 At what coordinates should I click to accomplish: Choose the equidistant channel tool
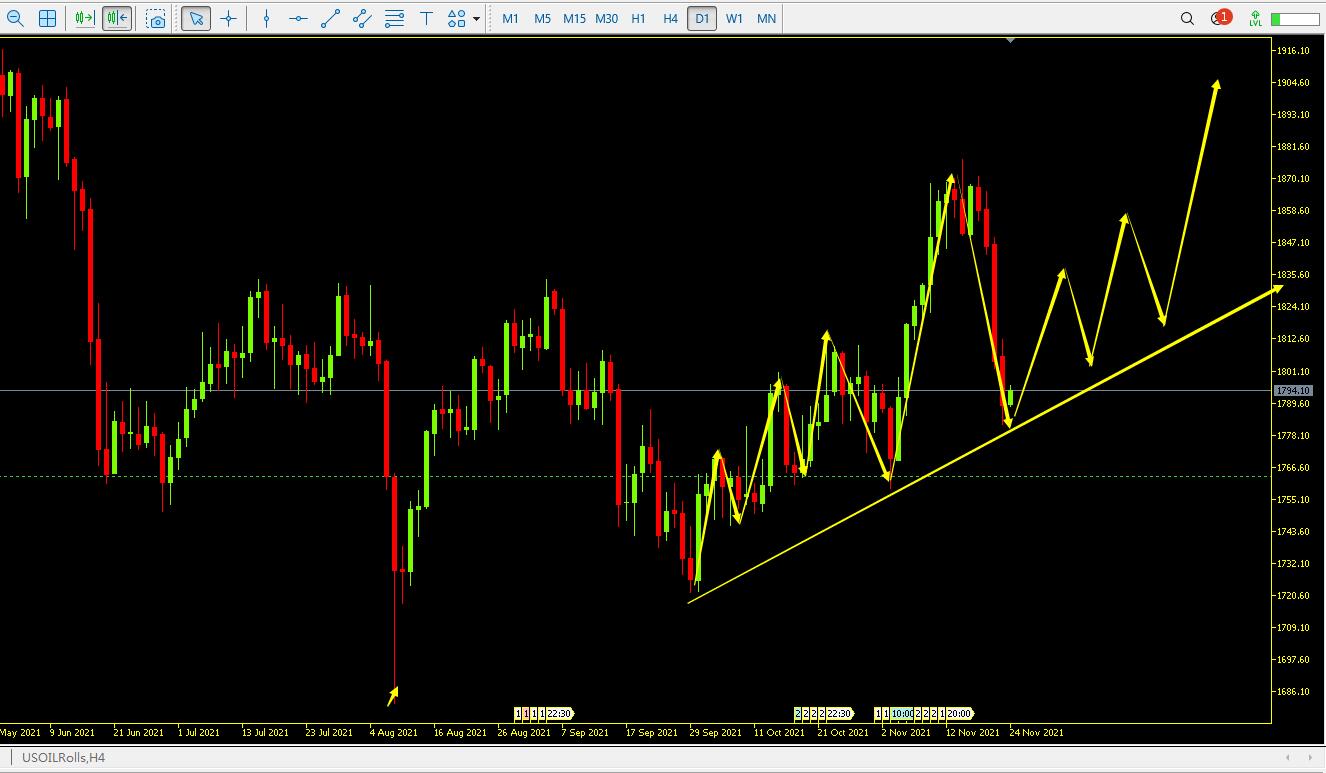(362, 18)
